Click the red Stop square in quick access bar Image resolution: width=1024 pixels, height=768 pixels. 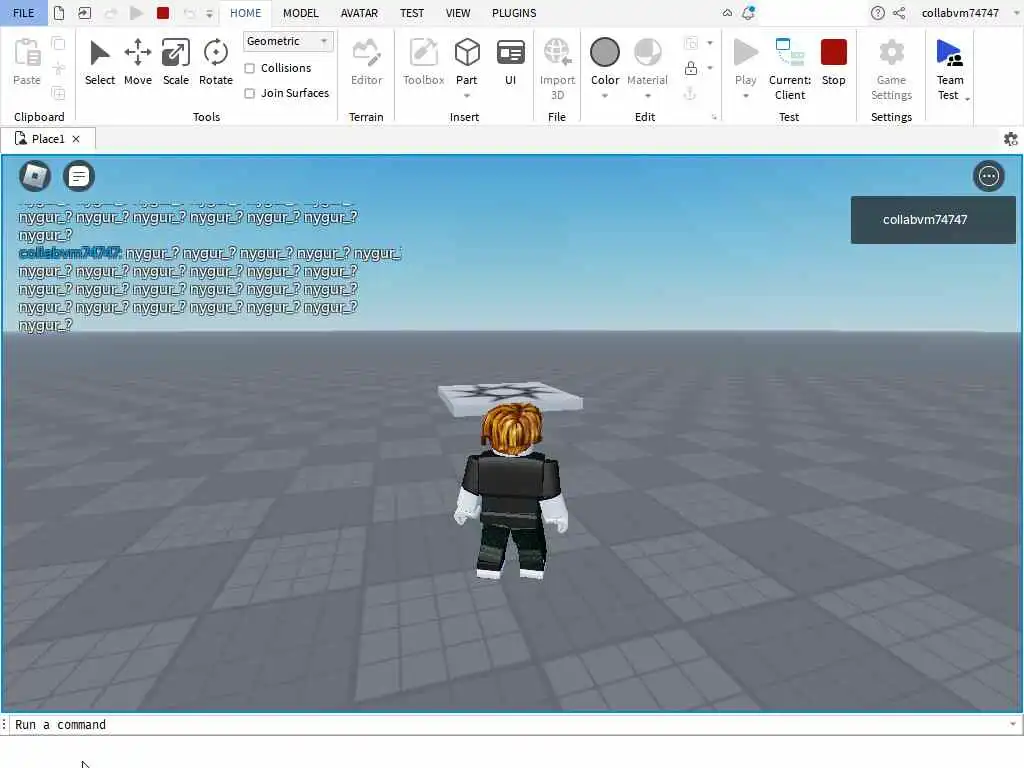click(x=163, y=12)
